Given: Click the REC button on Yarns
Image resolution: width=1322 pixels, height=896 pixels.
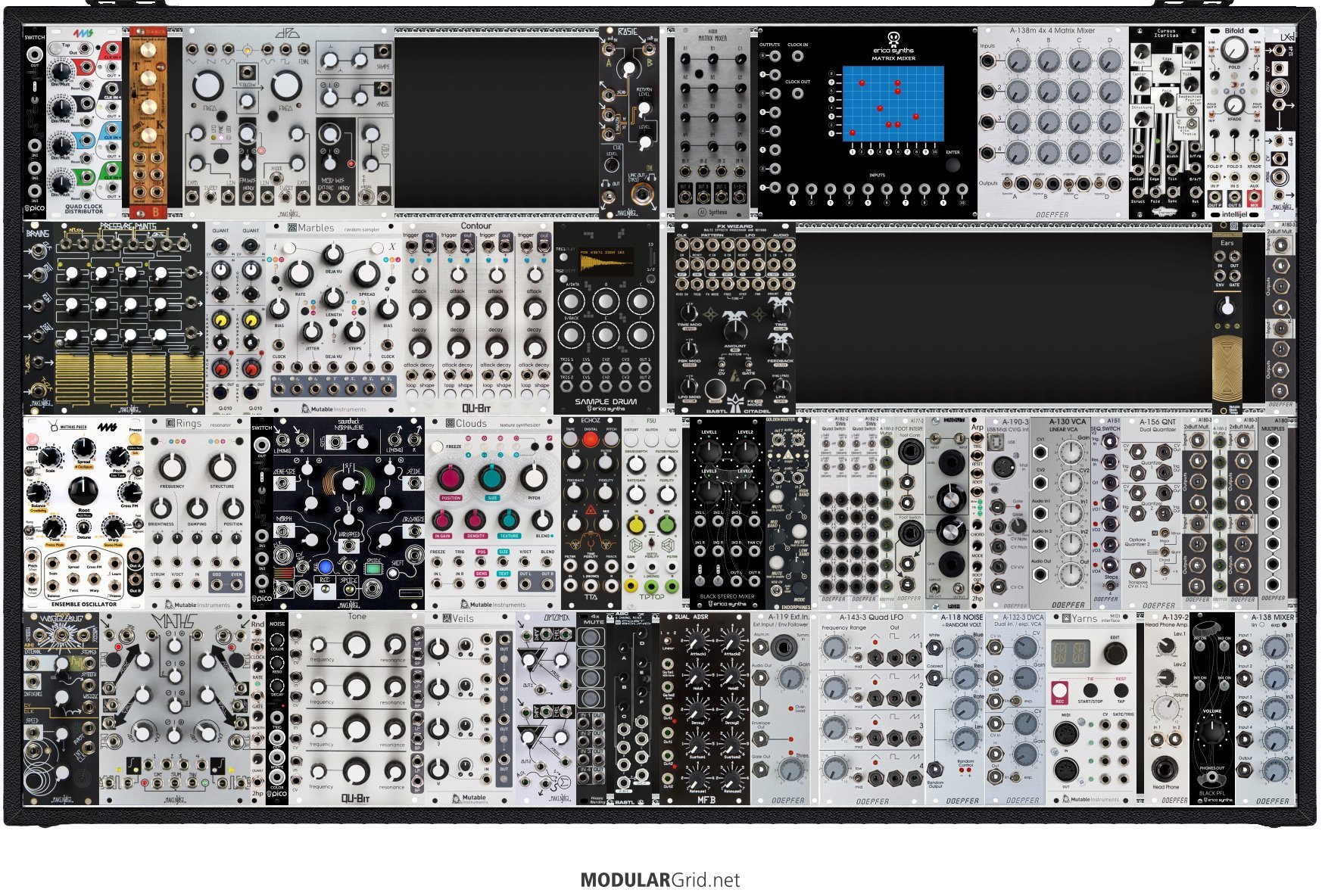Looking at the screenshot, I should 1060,690.
